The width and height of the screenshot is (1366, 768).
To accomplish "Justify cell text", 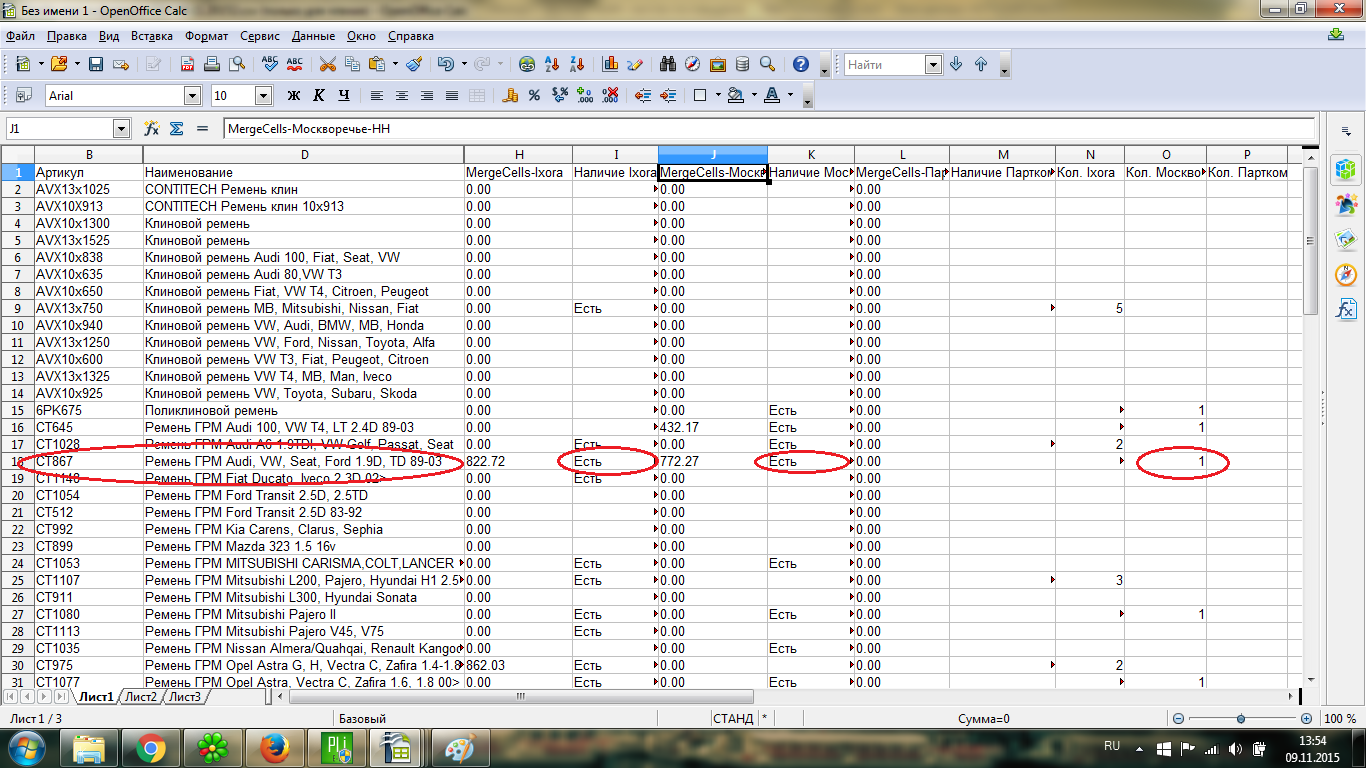I will tap(452, 95).
